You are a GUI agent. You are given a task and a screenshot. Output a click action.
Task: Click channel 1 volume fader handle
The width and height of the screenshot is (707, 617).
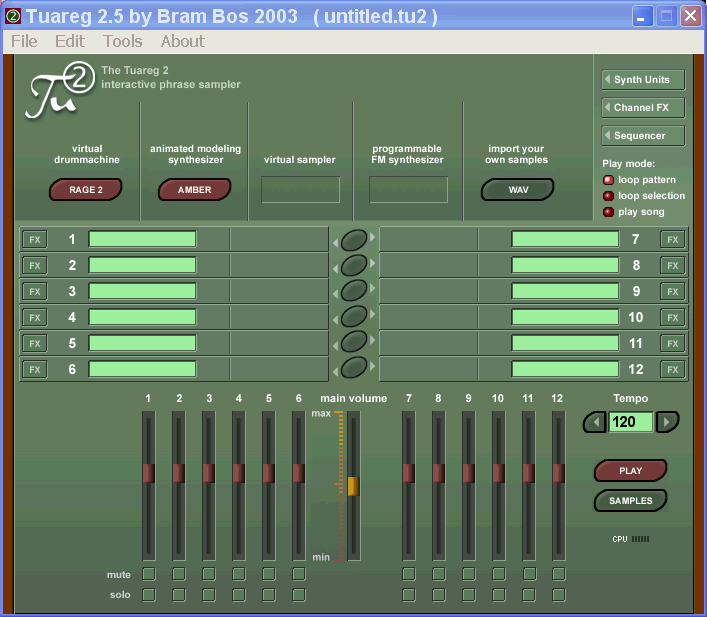pos(149,473)
